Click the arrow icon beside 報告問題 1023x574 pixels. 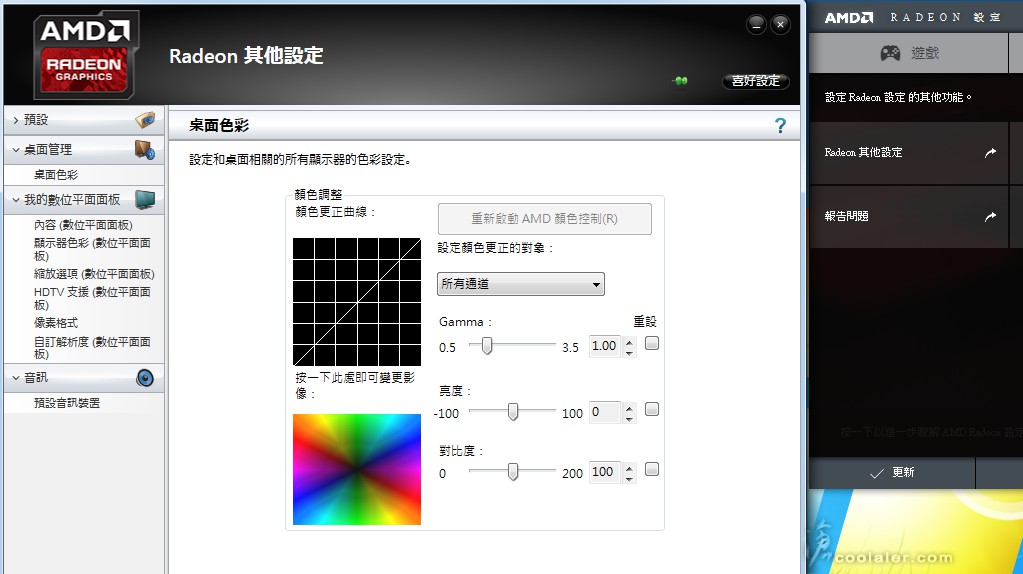click(990, 217)
